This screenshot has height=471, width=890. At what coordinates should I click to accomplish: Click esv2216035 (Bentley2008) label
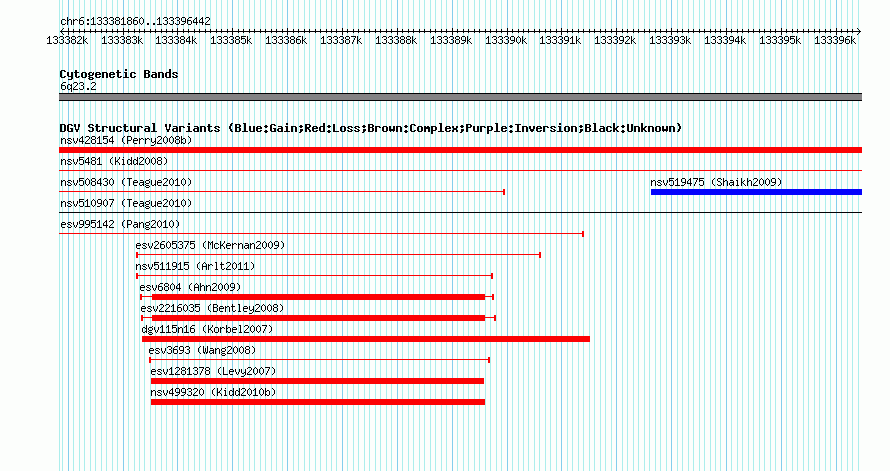(x=212, y=308)
